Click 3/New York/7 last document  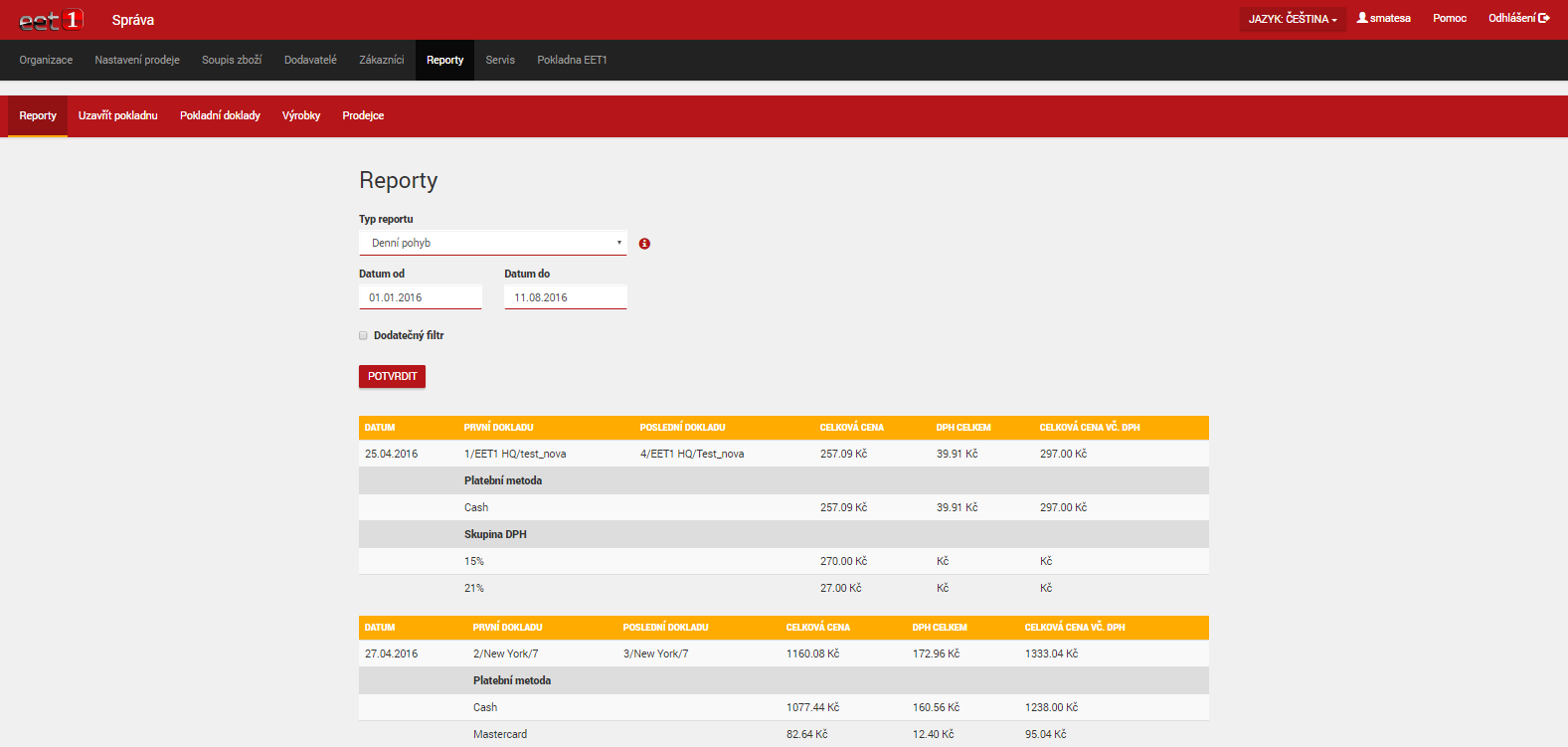coord(655,654)
